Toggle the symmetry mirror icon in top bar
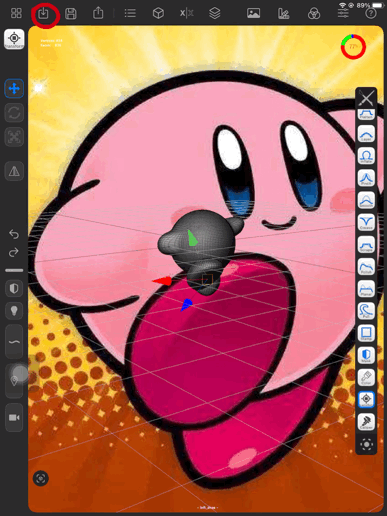387x516 pixels. [186, 13]
